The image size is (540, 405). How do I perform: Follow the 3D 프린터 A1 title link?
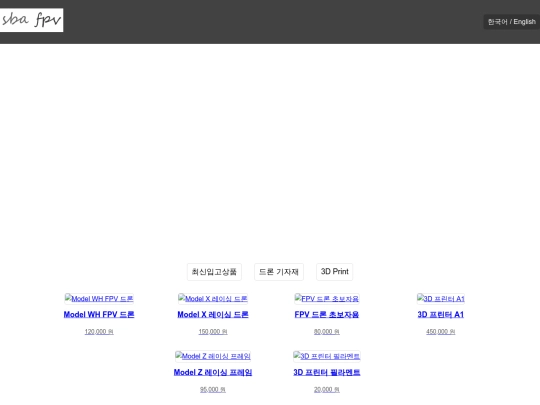click(441, 314)
